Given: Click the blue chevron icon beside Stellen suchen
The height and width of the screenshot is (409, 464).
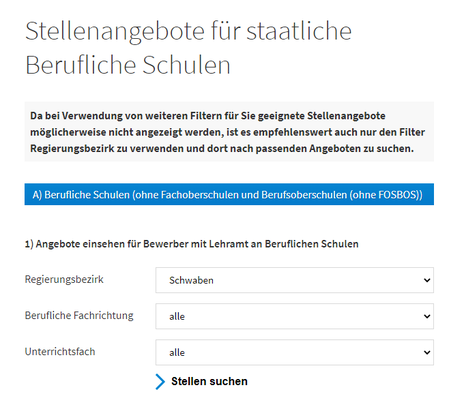Looking at the screenshot, I should pyautogui.click(x=160, y=382).
